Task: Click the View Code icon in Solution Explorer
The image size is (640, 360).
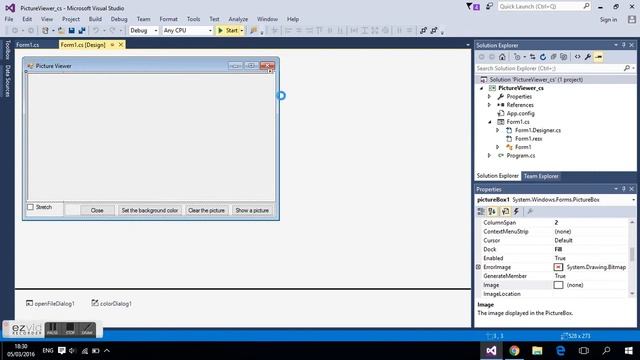Action: [577, 57]
